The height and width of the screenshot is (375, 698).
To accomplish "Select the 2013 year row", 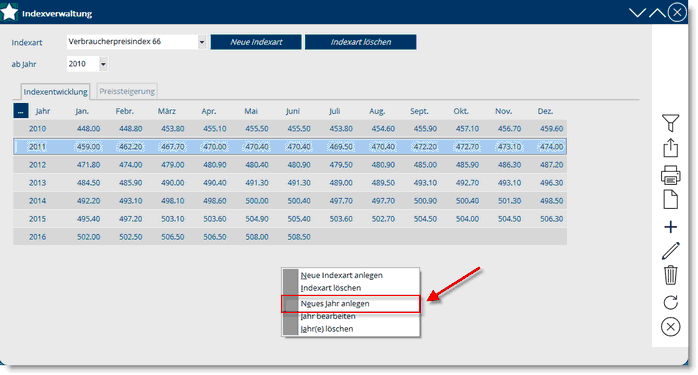I will click(x=290, y=183).
